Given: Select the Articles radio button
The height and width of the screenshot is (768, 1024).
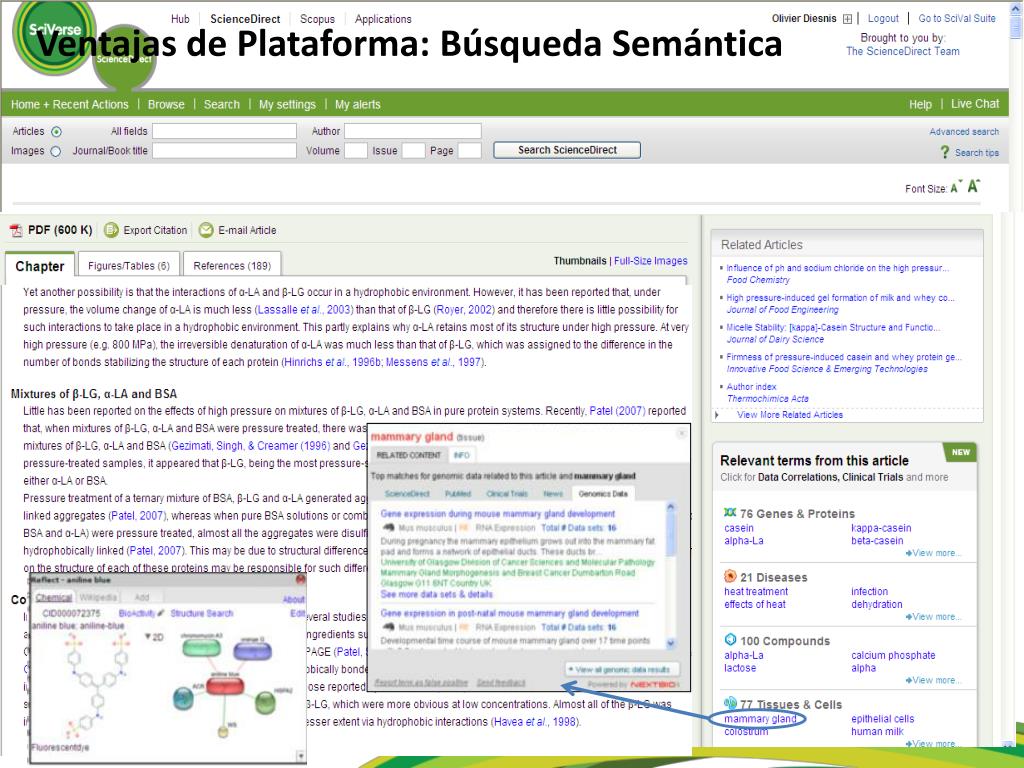Looking at the screenshot, I should click(56, 132).
